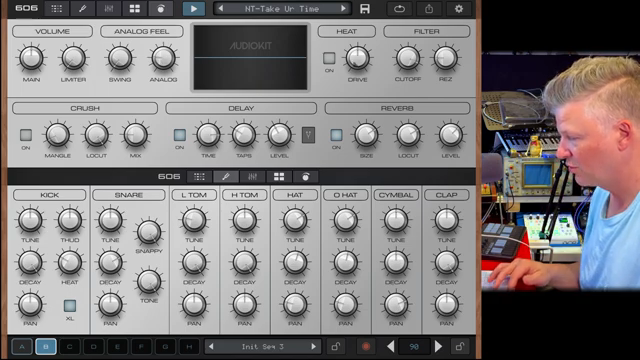Toggle the delay mode button beside Level
Viewport: 640px width, 360px height.
tap(308, 135)
